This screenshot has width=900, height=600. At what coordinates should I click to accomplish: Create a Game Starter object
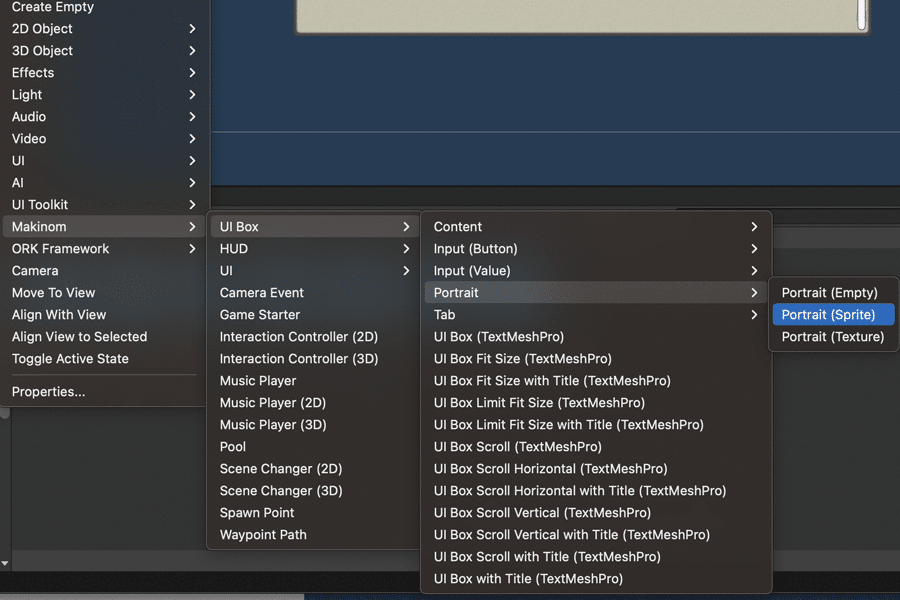[314, 315]
